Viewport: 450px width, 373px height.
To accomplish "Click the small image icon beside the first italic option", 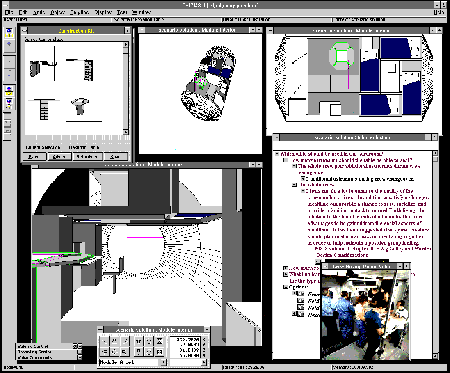I will pos(300,294).
